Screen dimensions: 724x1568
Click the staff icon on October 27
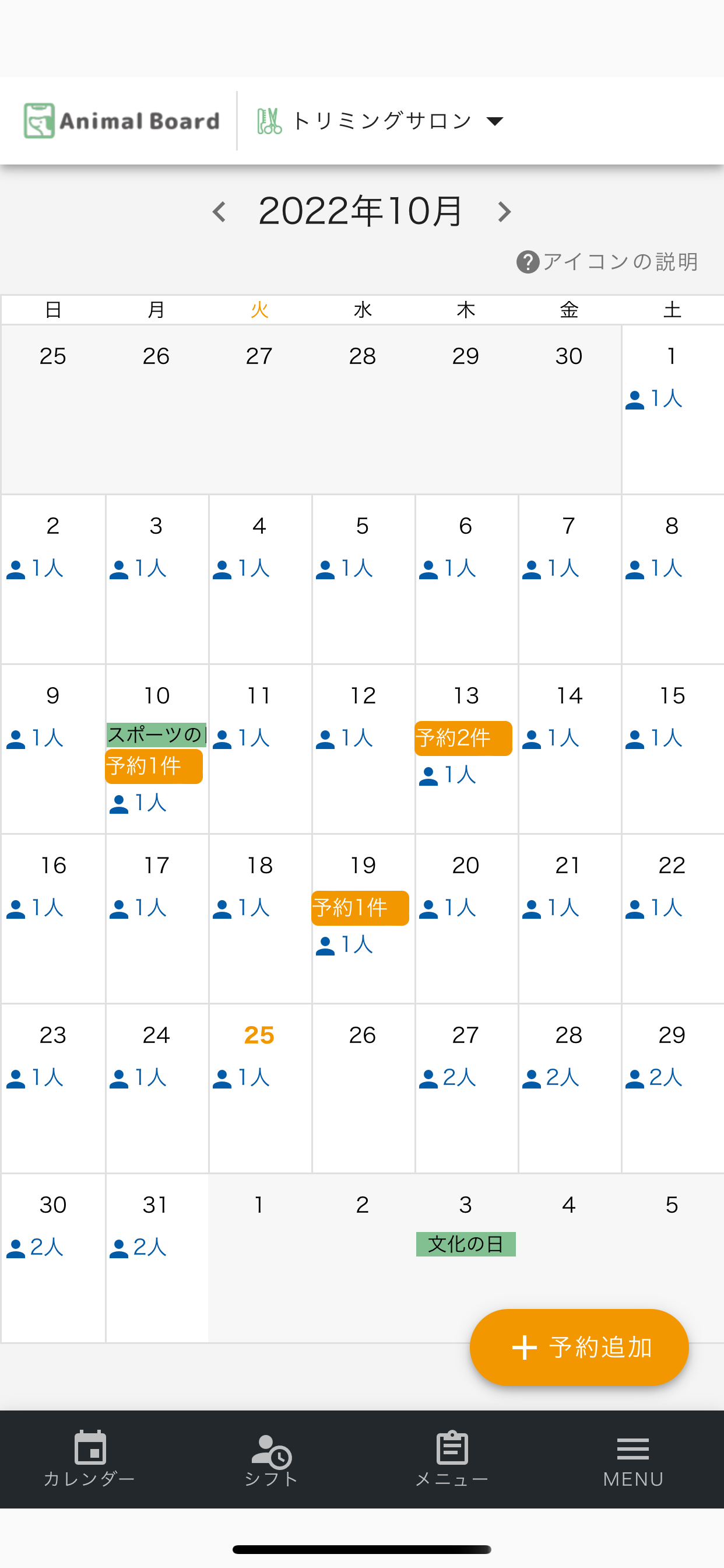pos(428,1079)
